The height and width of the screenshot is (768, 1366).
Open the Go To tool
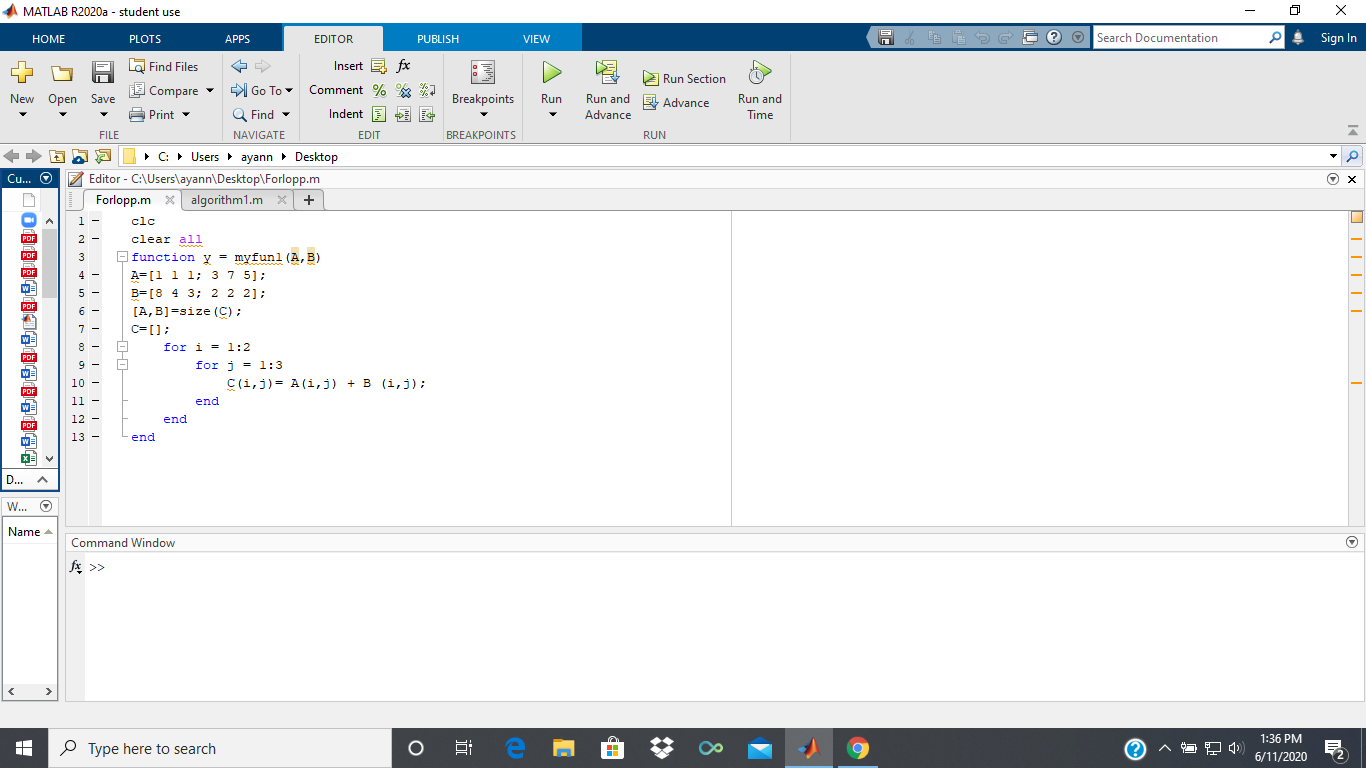261,90
